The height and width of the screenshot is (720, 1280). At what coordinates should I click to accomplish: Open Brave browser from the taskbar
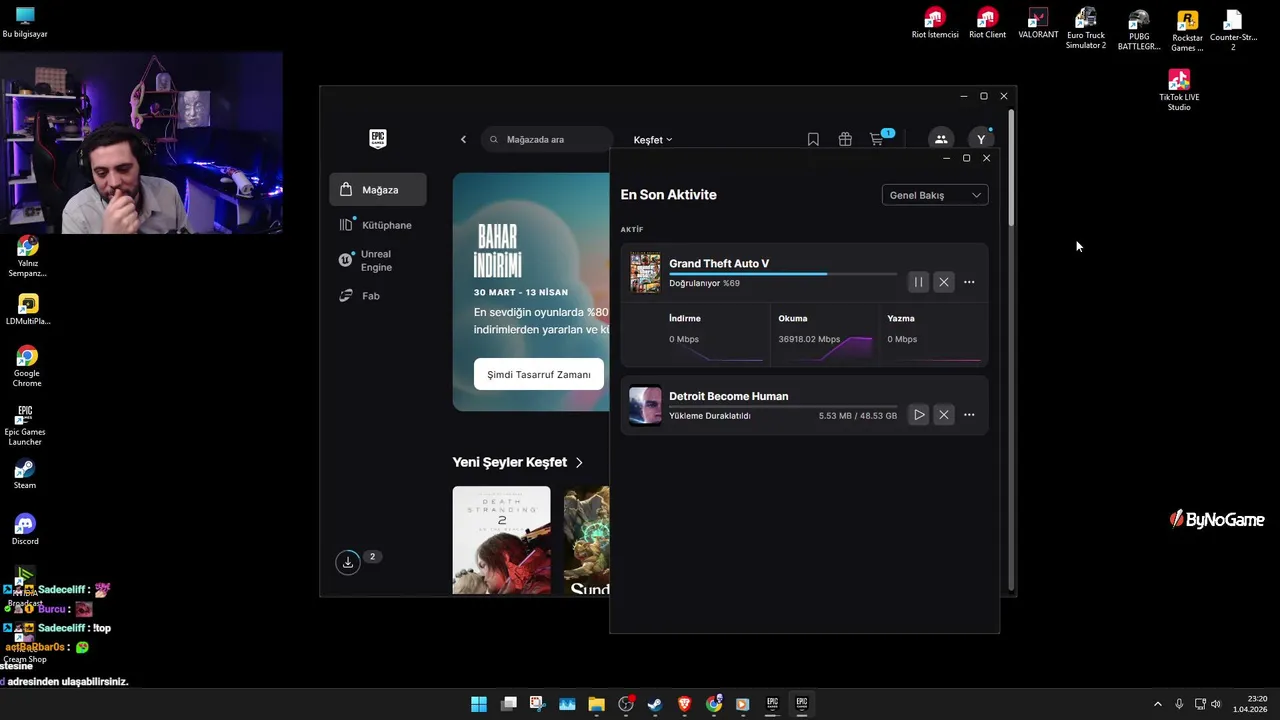[x=684, y=704]
